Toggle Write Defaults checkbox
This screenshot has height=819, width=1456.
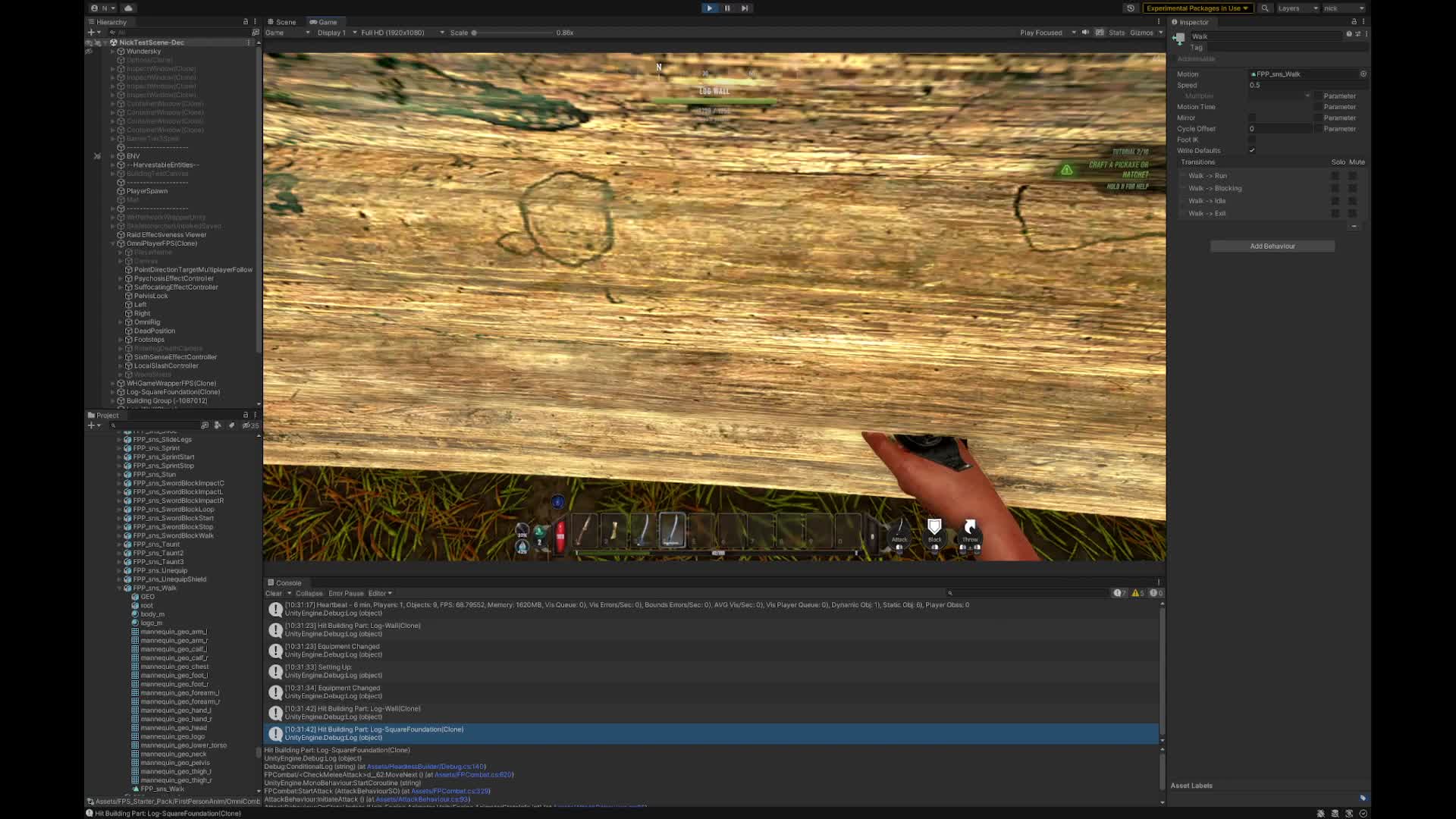coord(1252,150)
